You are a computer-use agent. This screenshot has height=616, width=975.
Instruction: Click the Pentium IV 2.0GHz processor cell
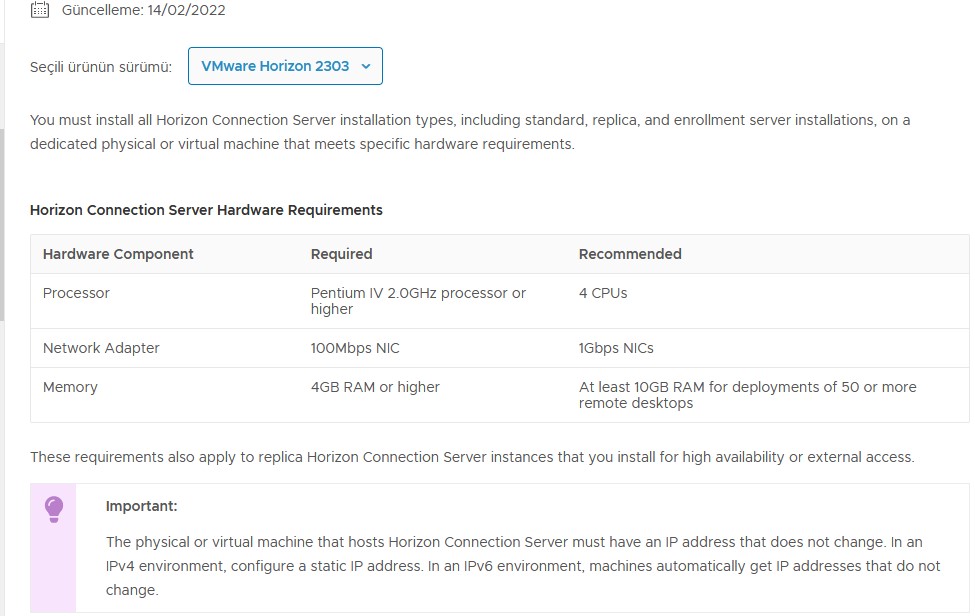(418, 301)
